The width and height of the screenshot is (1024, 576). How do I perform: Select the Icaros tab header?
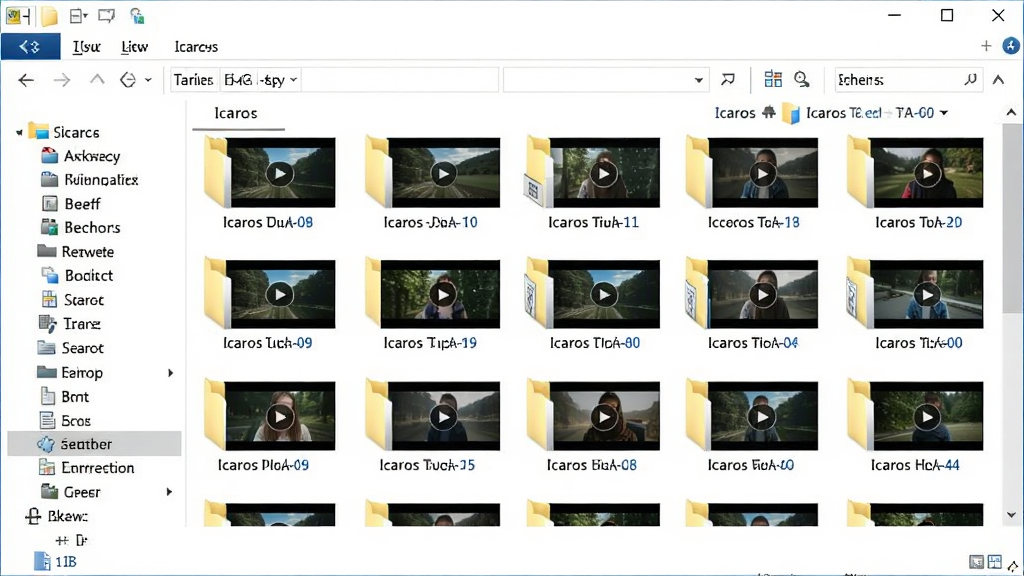236,113
